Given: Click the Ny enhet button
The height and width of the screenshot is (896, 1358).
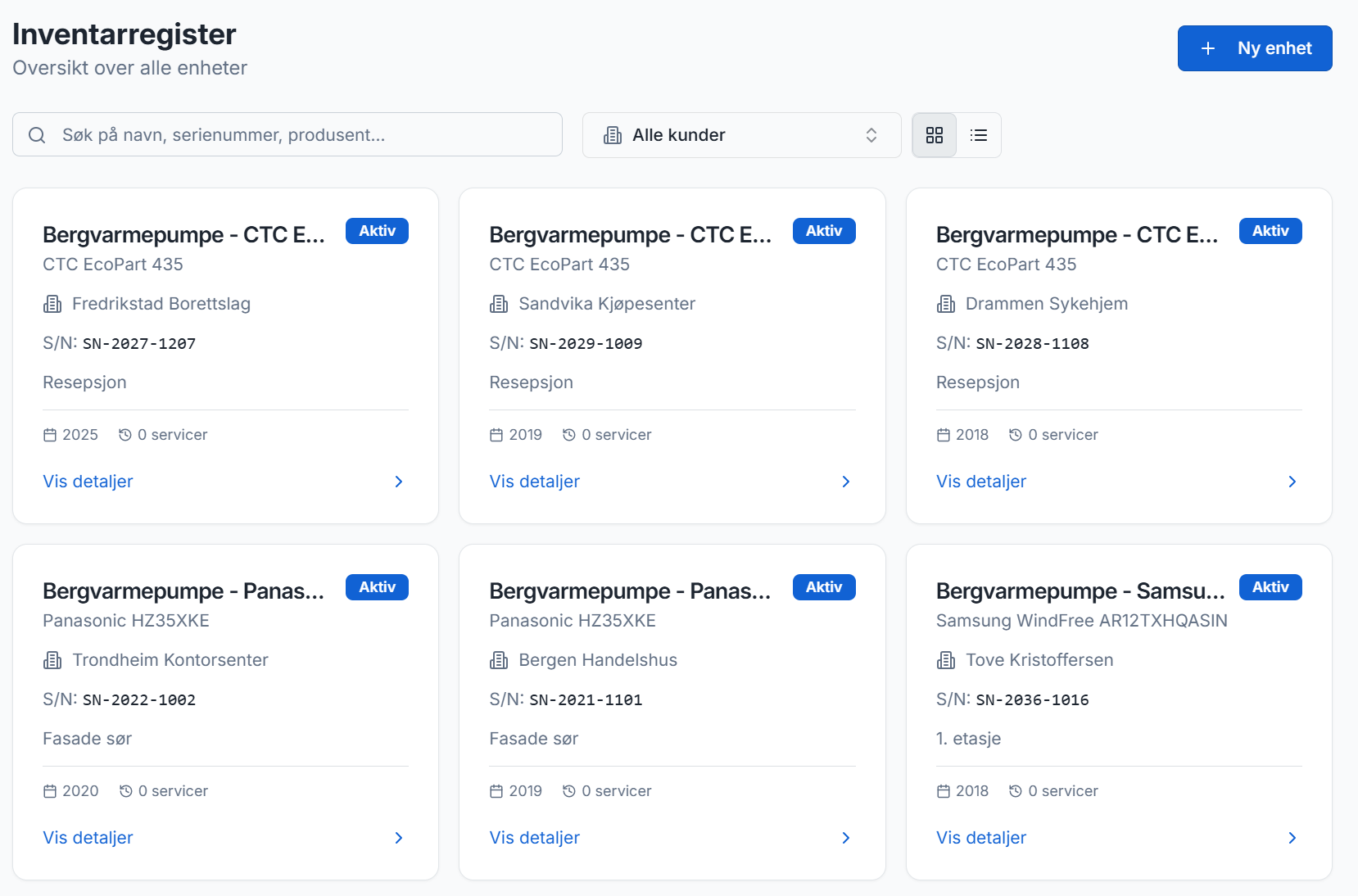Looking at the screenshot, I should [1254, 48].
